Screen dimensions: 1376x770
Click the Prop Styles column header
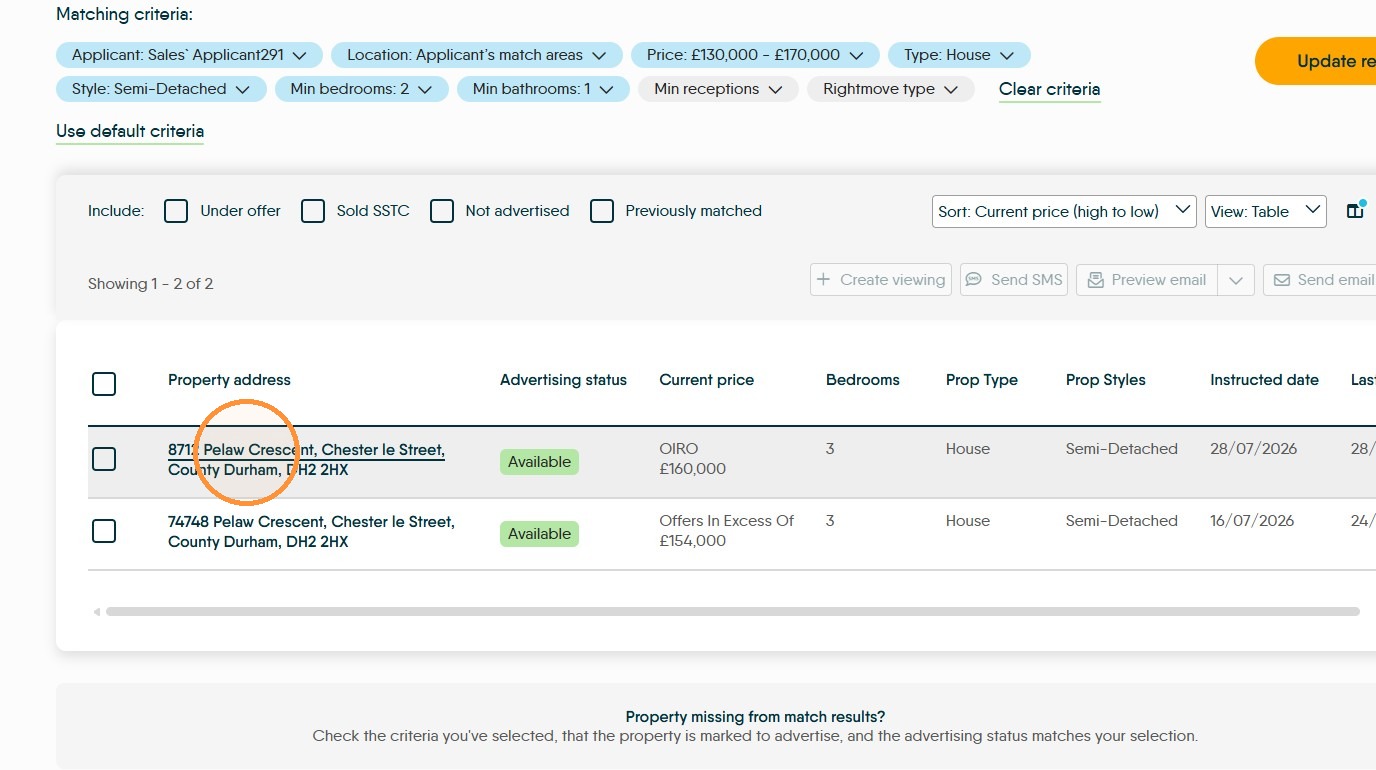tap(1106, 380)
